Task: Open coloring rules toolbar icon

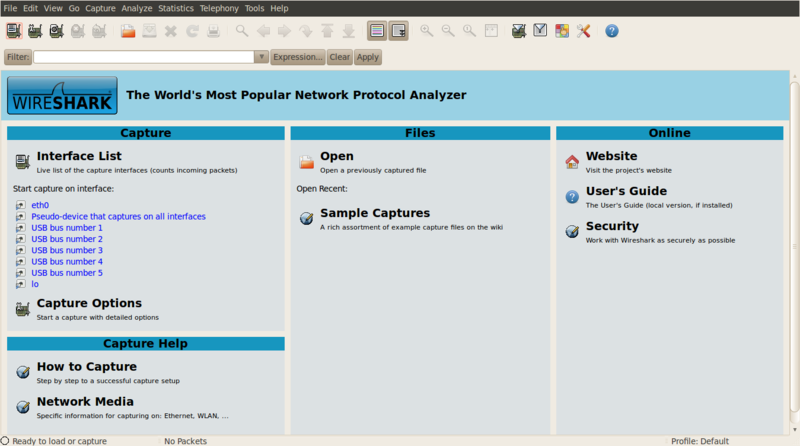Action: tap(562, 31)
